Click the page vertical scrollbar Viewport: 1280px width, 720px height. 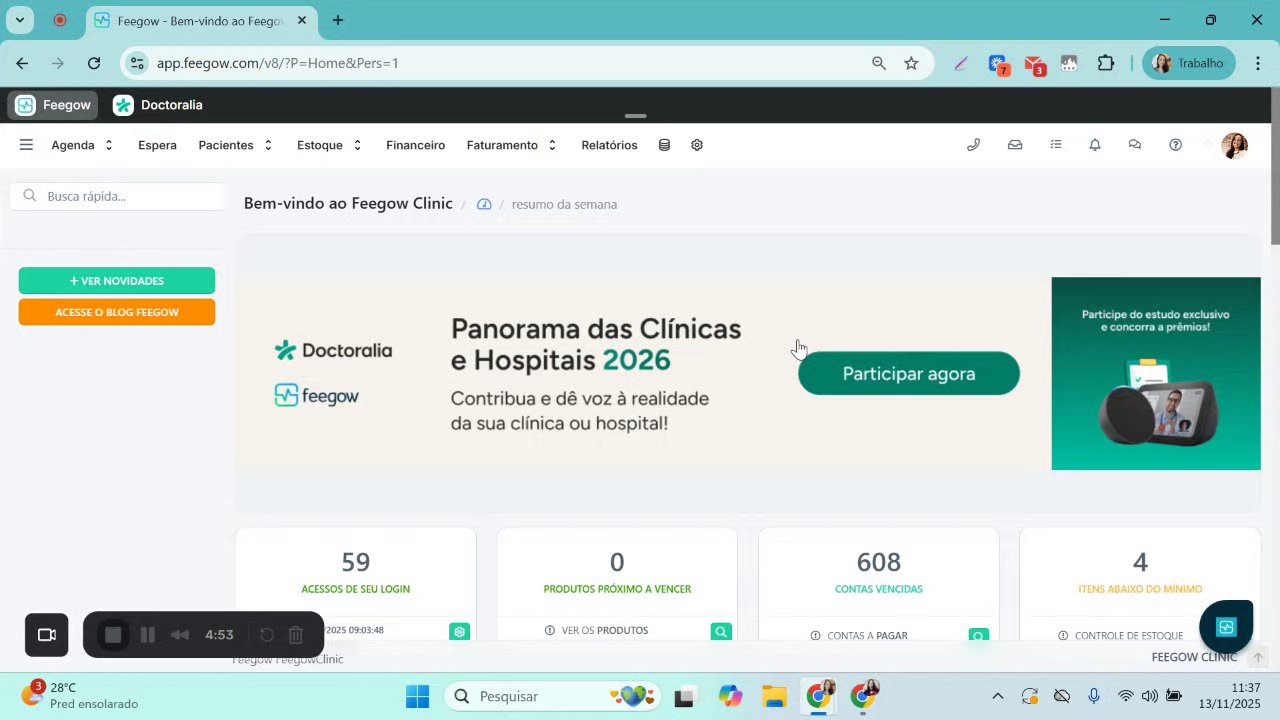pyautogui.click(x=1274, y=166)
